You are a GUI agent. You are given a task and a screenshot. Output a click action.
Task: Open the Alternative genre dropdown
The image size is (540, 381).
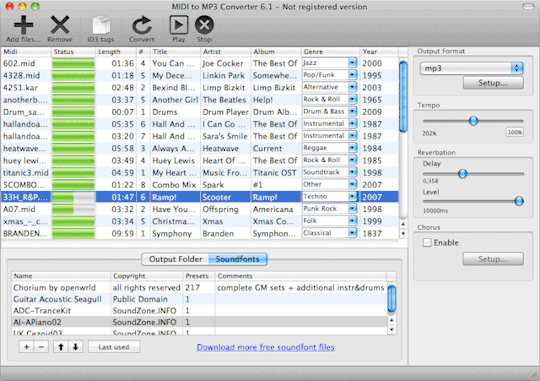352,87
